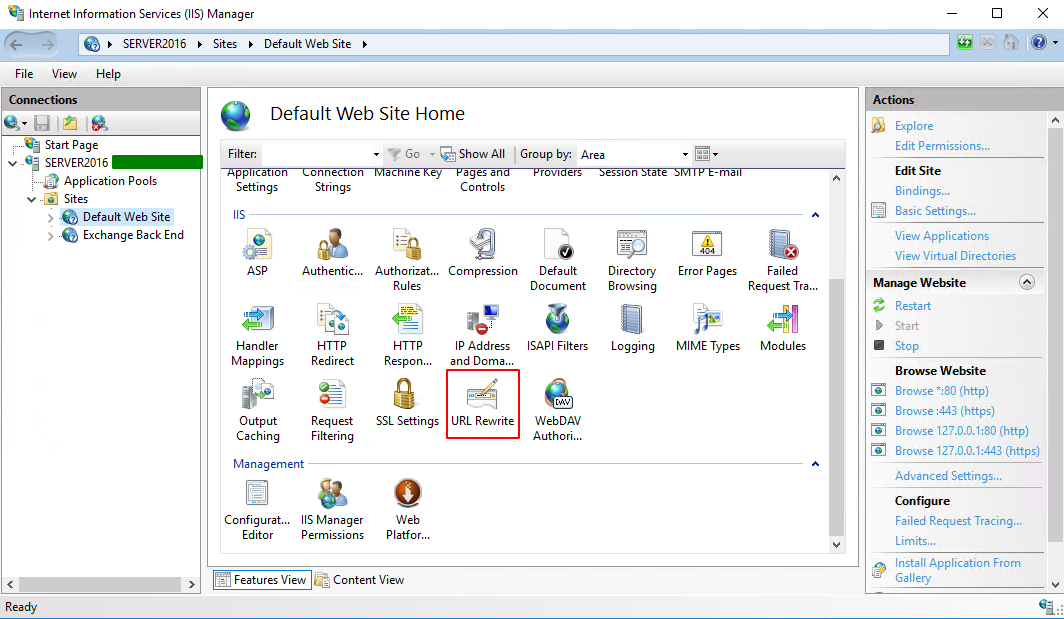
Task: Collapse the Management section group
Action: click(x=815, y=464)
